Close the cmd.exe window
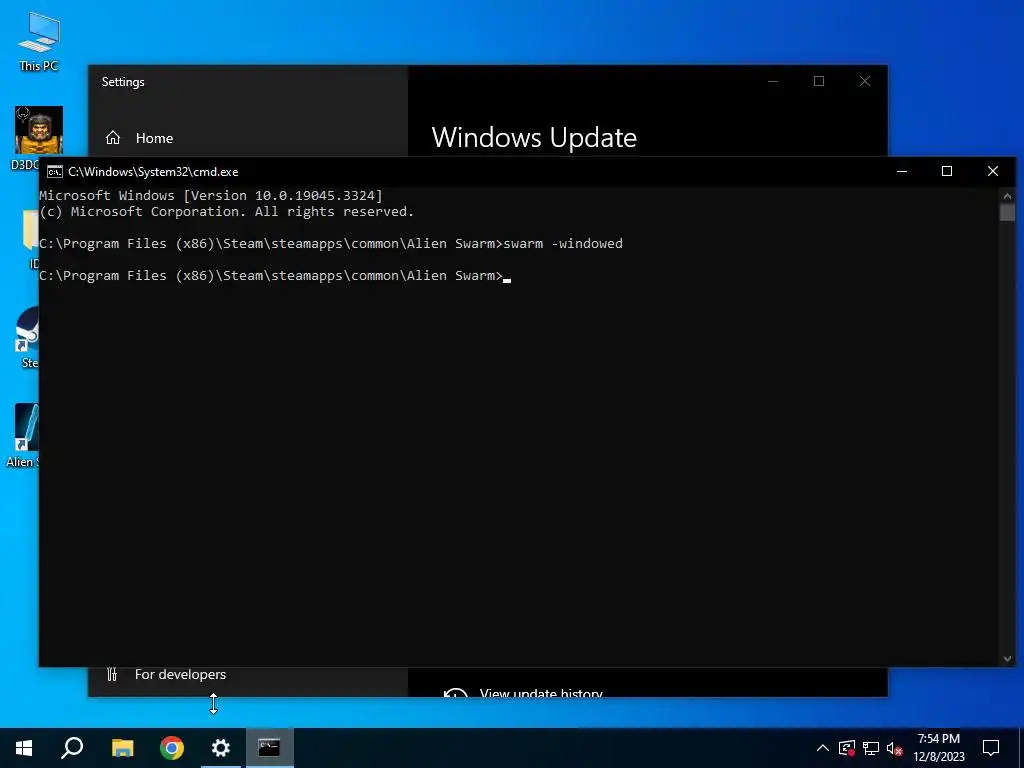The width and height of the screenshot is (1024, 768). 993,171
